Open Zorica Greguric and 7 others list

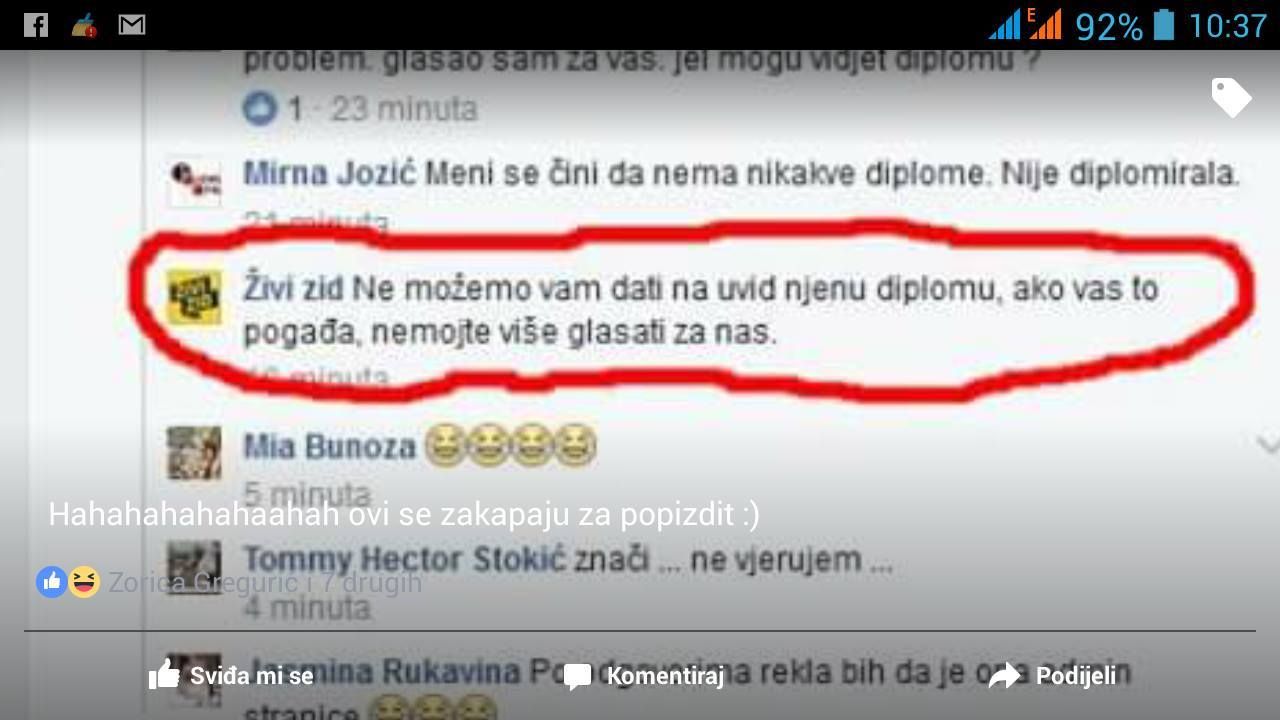pos(265,582)
